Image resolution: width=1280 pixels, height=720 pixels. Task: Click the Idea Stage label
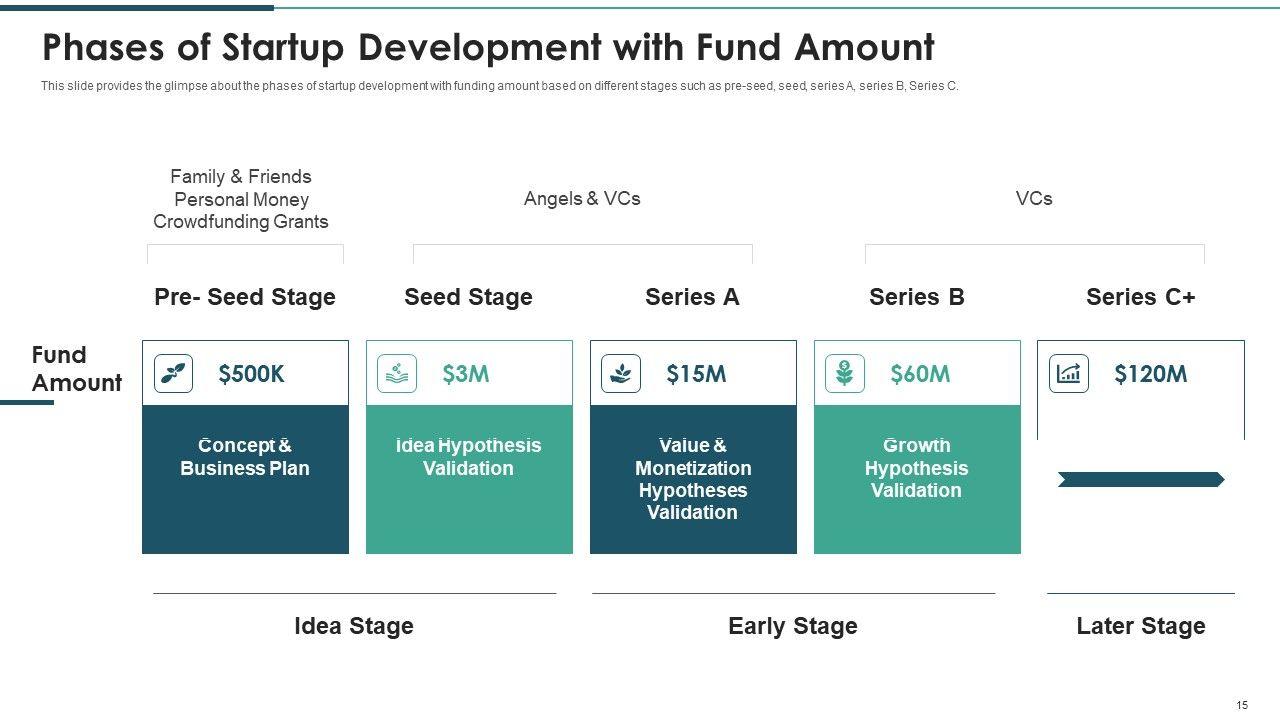[x=354, y=626]
